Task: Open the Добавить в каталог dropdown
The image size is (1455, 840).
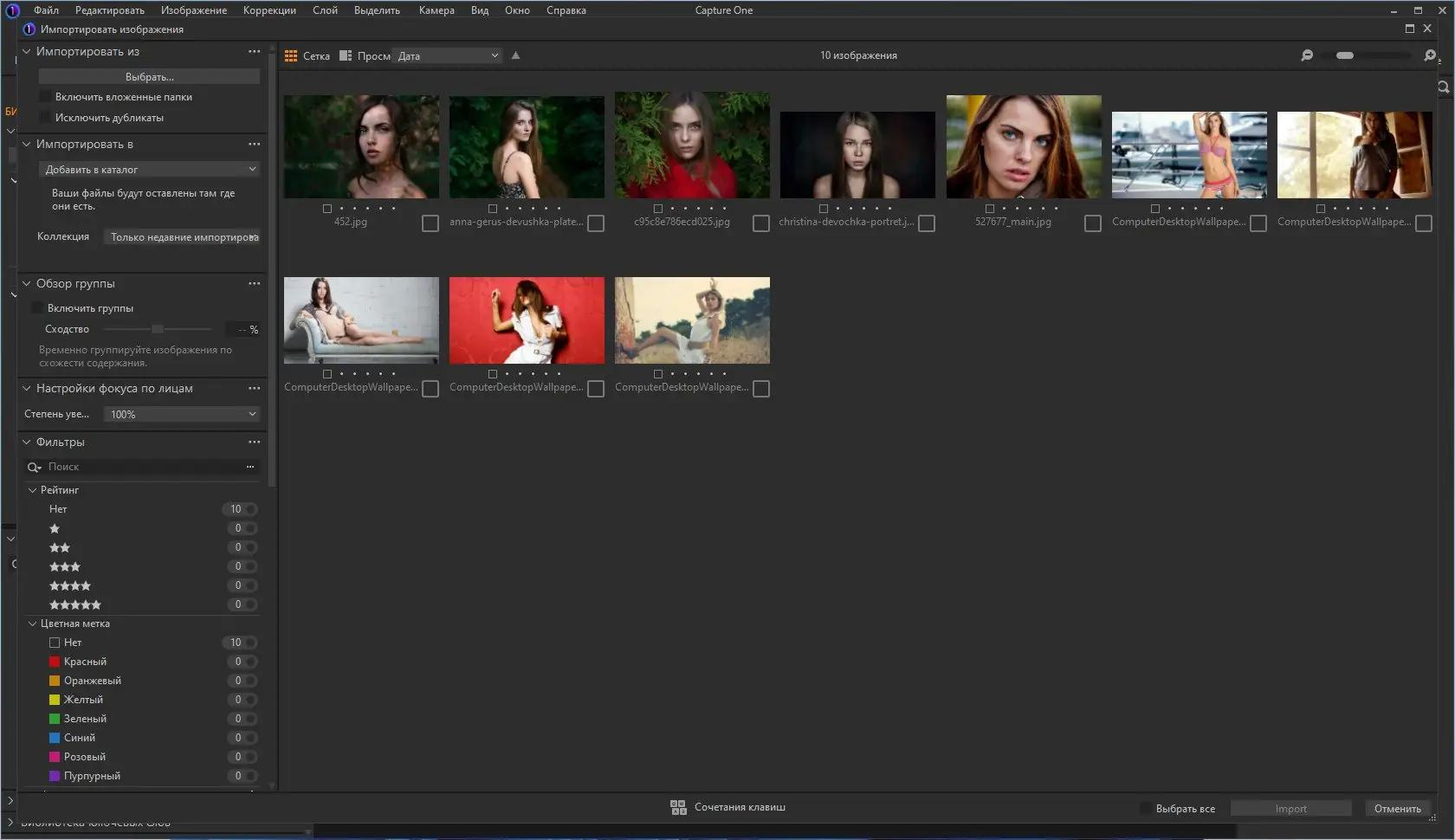Action: (150, 170)
